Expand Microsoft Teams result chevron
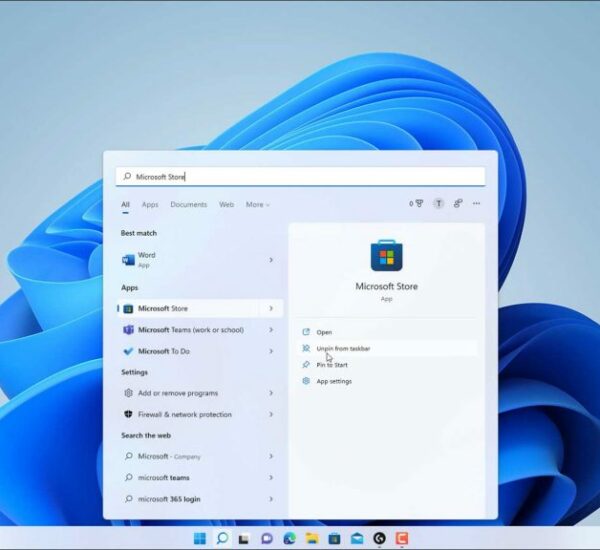Image resolution: width=600 pixels, height=550 pixels. (x=271, y=330)
